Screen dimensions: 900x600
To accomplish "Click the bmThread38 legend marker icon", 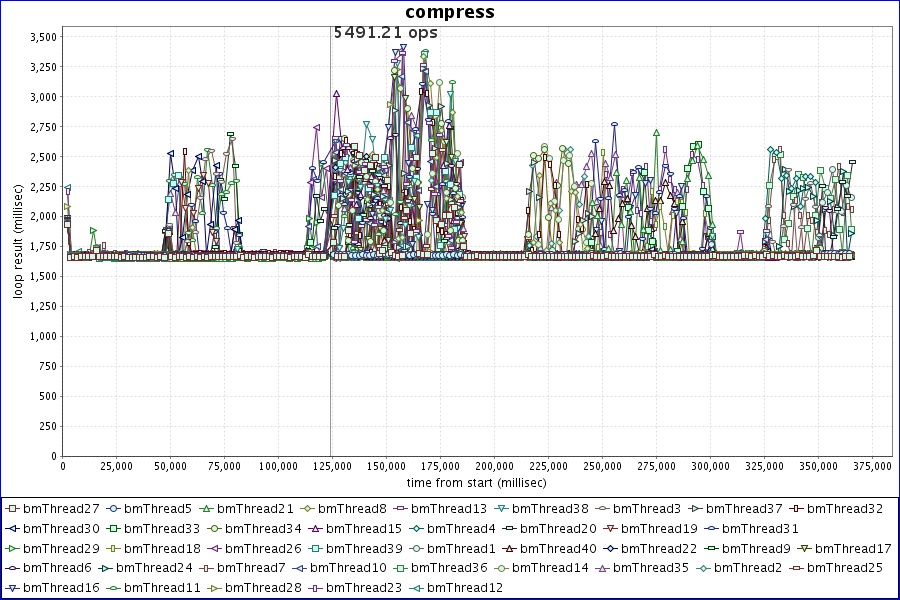I will click(501, 509).
